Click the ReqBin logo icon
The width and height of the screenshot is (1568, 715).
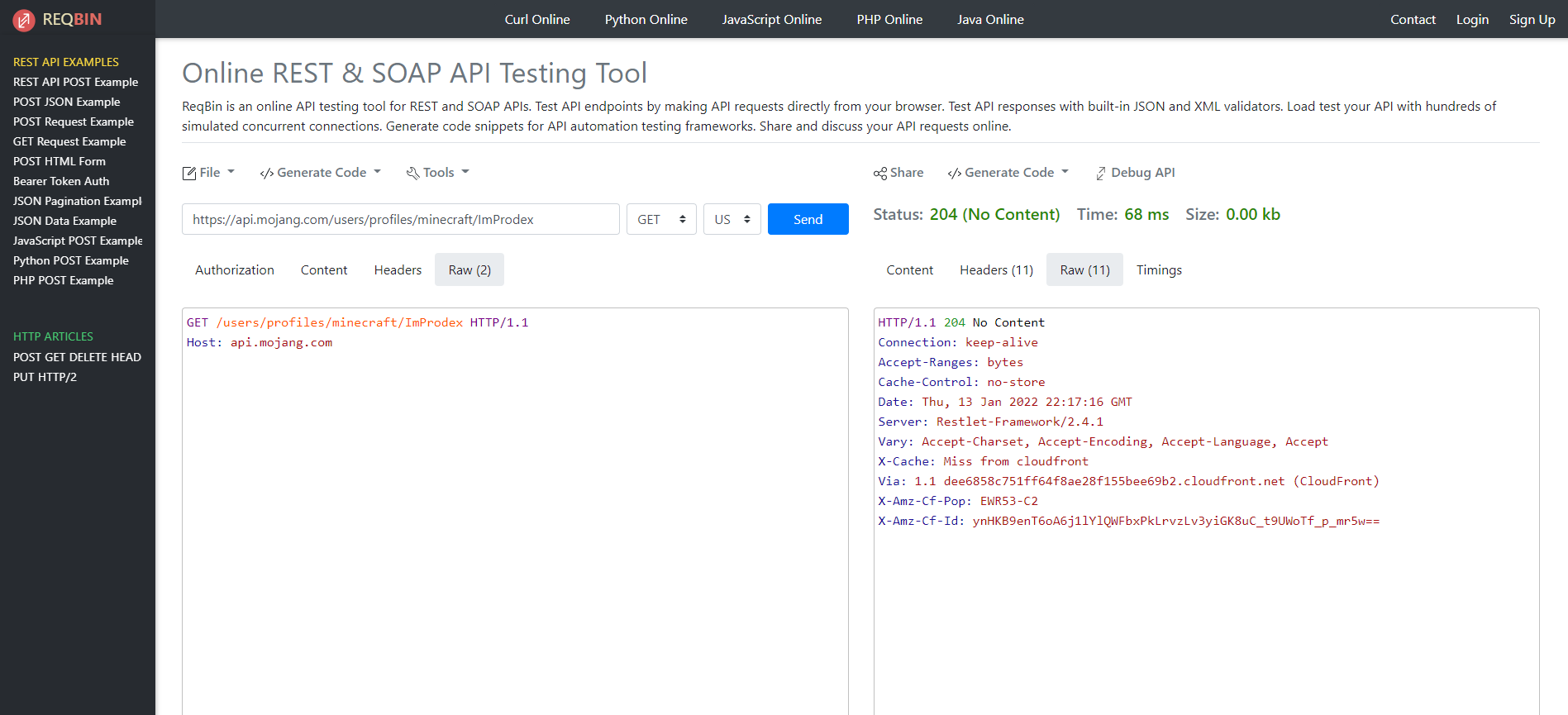[x=24, y=20]
